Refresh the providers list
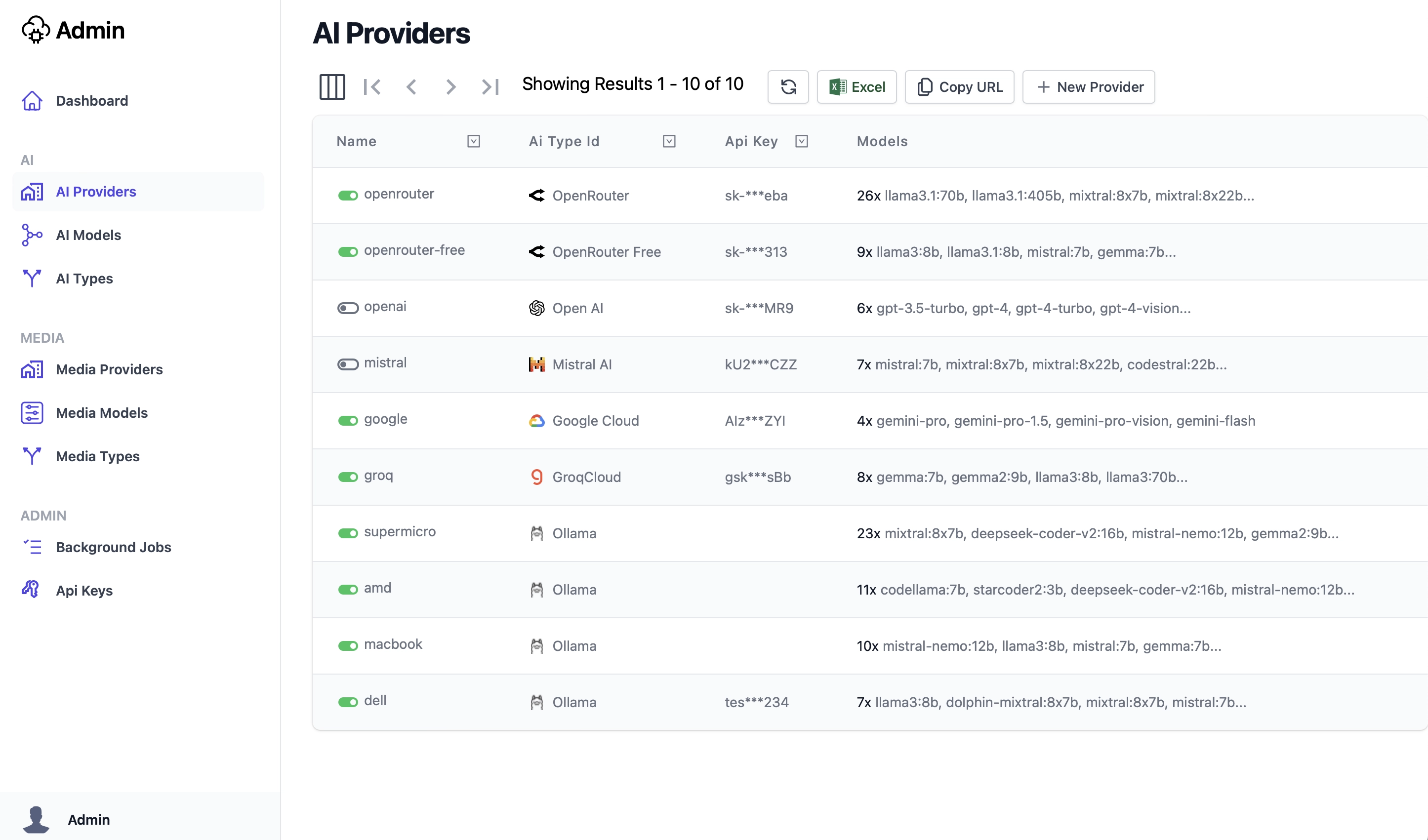This screenshot has height=840, width=1428. point(788,86)
